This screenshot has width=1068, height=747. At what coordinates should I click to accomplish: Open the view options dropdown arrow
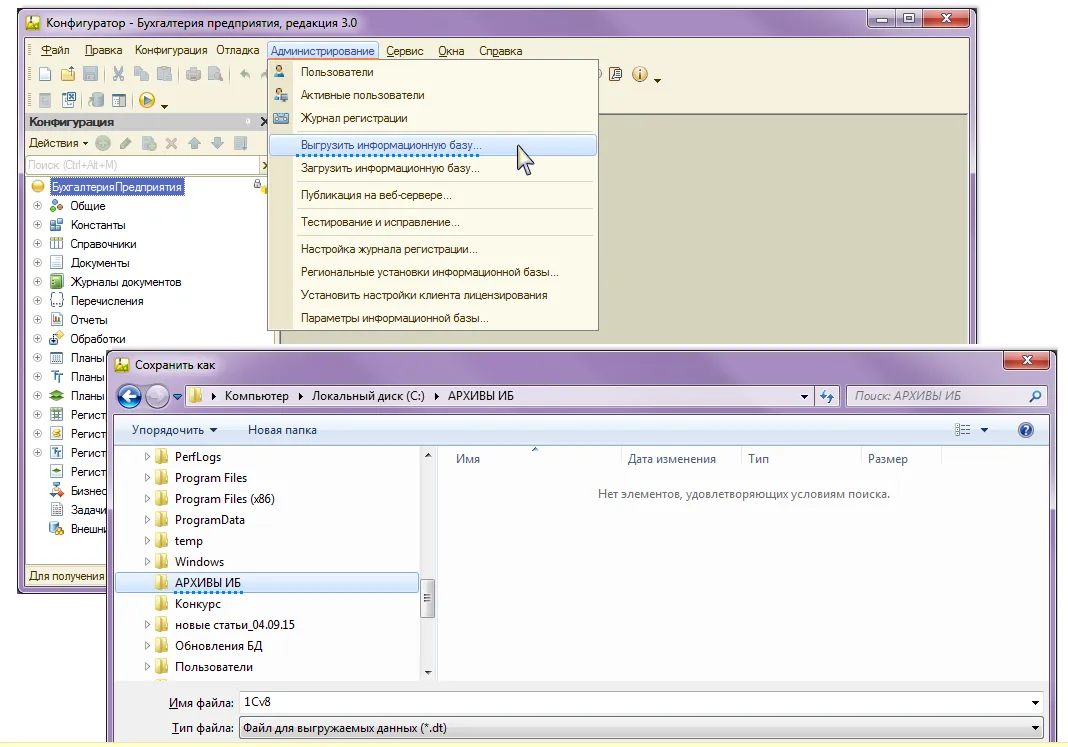pyautogui.click(x=984, y=430)
